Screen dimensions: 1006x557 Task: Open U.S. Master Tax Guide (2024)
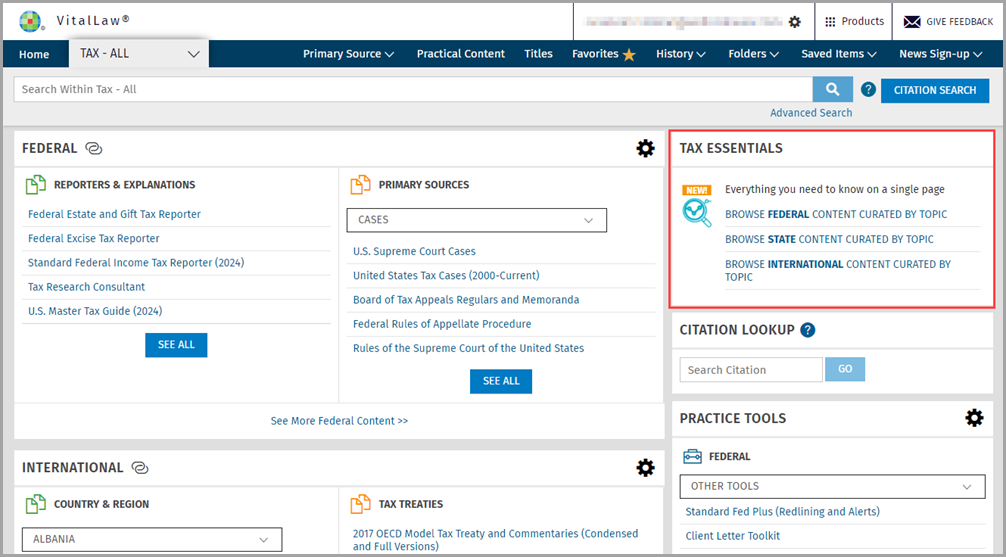[x=95, y=311]
